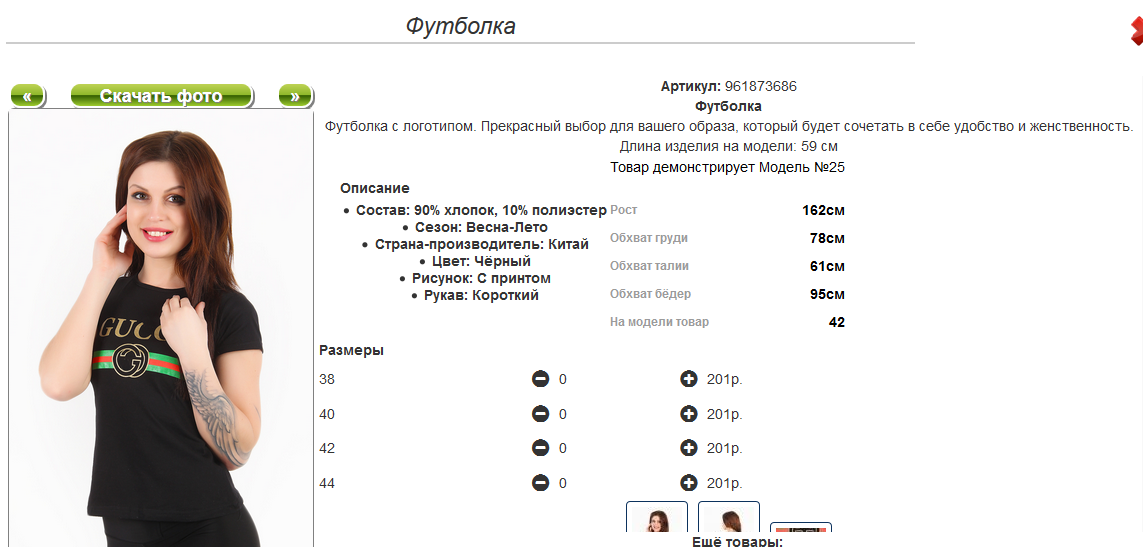Decrease quantity for size 42
1143x547 pixels.
pos(540,448)
